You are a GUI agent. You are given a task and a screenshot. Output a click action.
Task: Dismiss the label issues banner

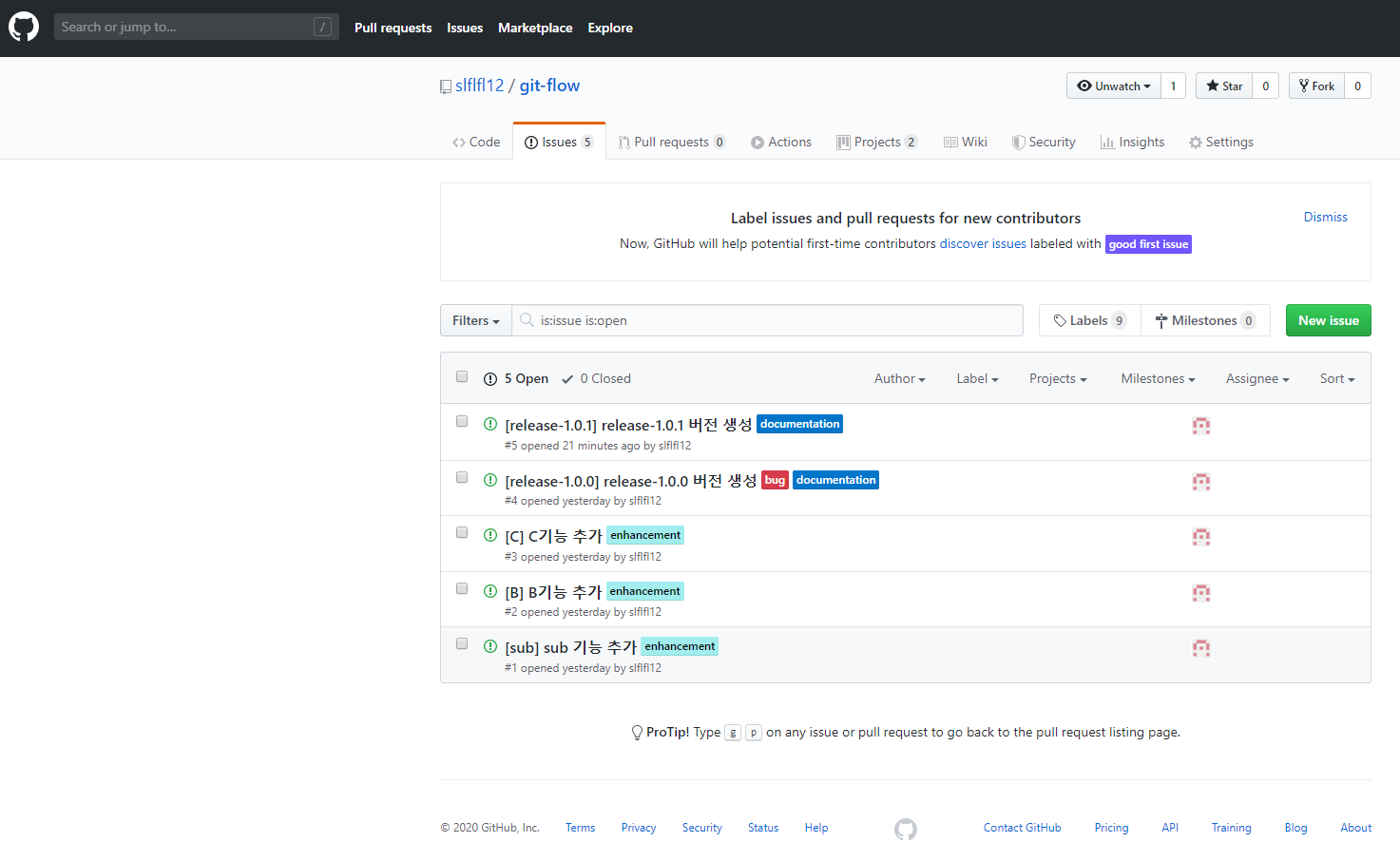[x=1325, y=217]
